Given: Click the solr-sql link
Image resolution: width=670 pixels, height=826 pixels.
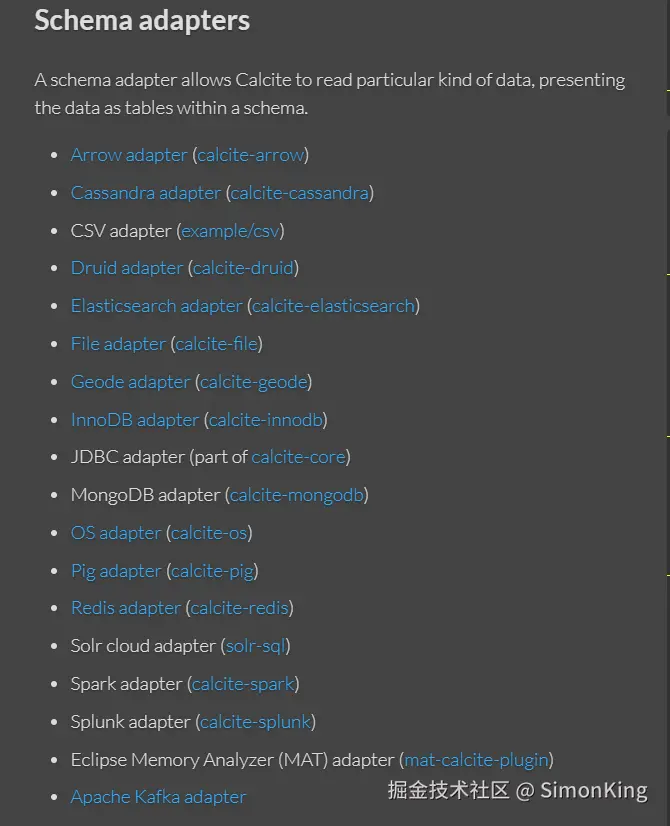Looking at the screenshot, I should [x=255, y=646].
